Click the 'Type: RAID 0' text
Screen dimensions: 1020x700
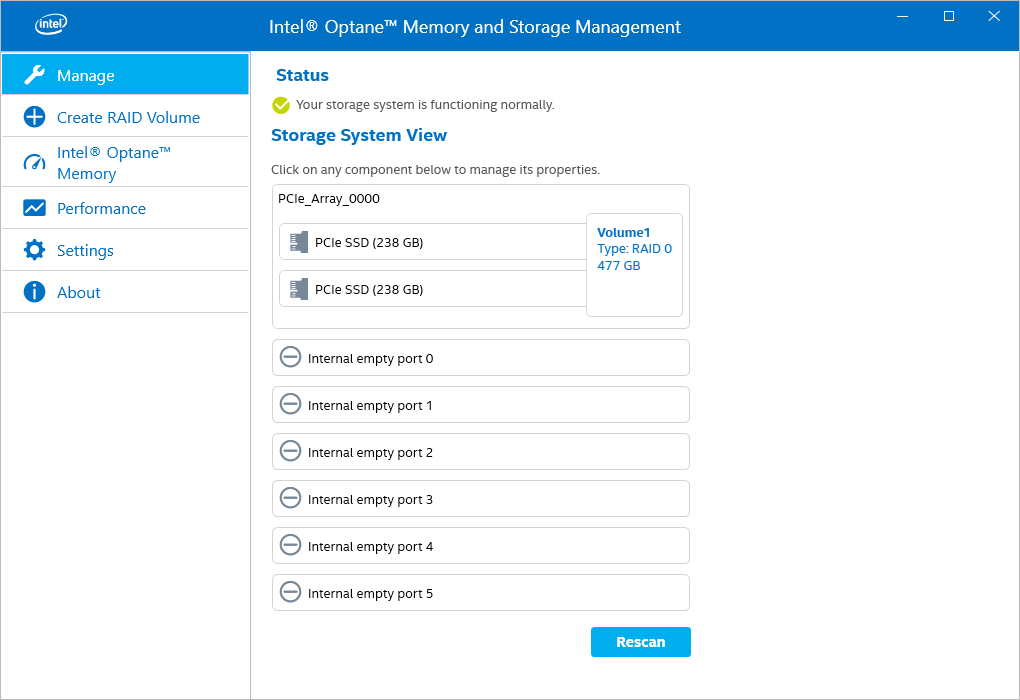pyautogui.click(x=634, y=249)
